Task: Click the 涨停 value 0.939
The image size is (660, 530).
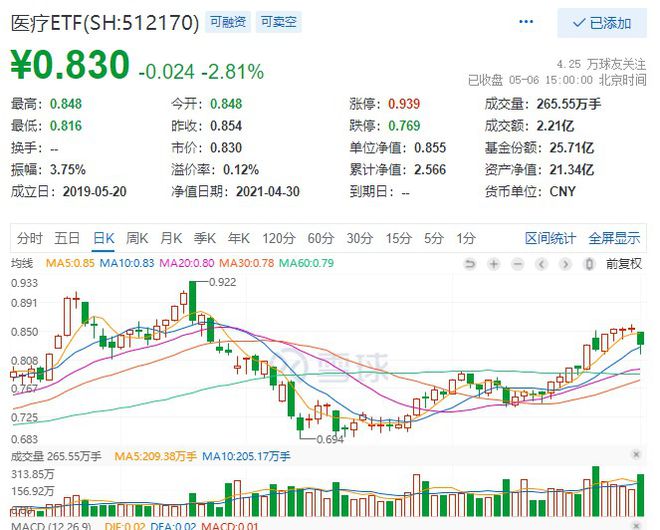Action: point(404,104)
